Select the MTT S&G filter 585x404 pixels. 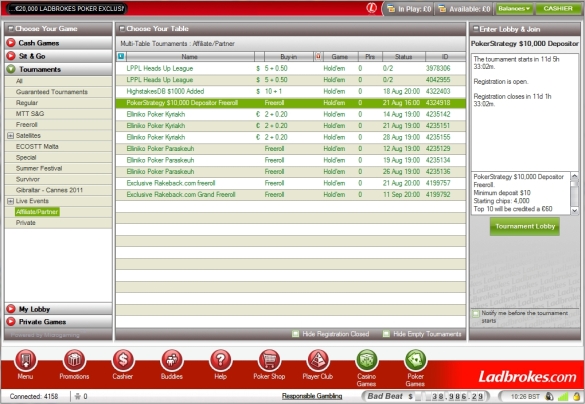pos(30,113)
